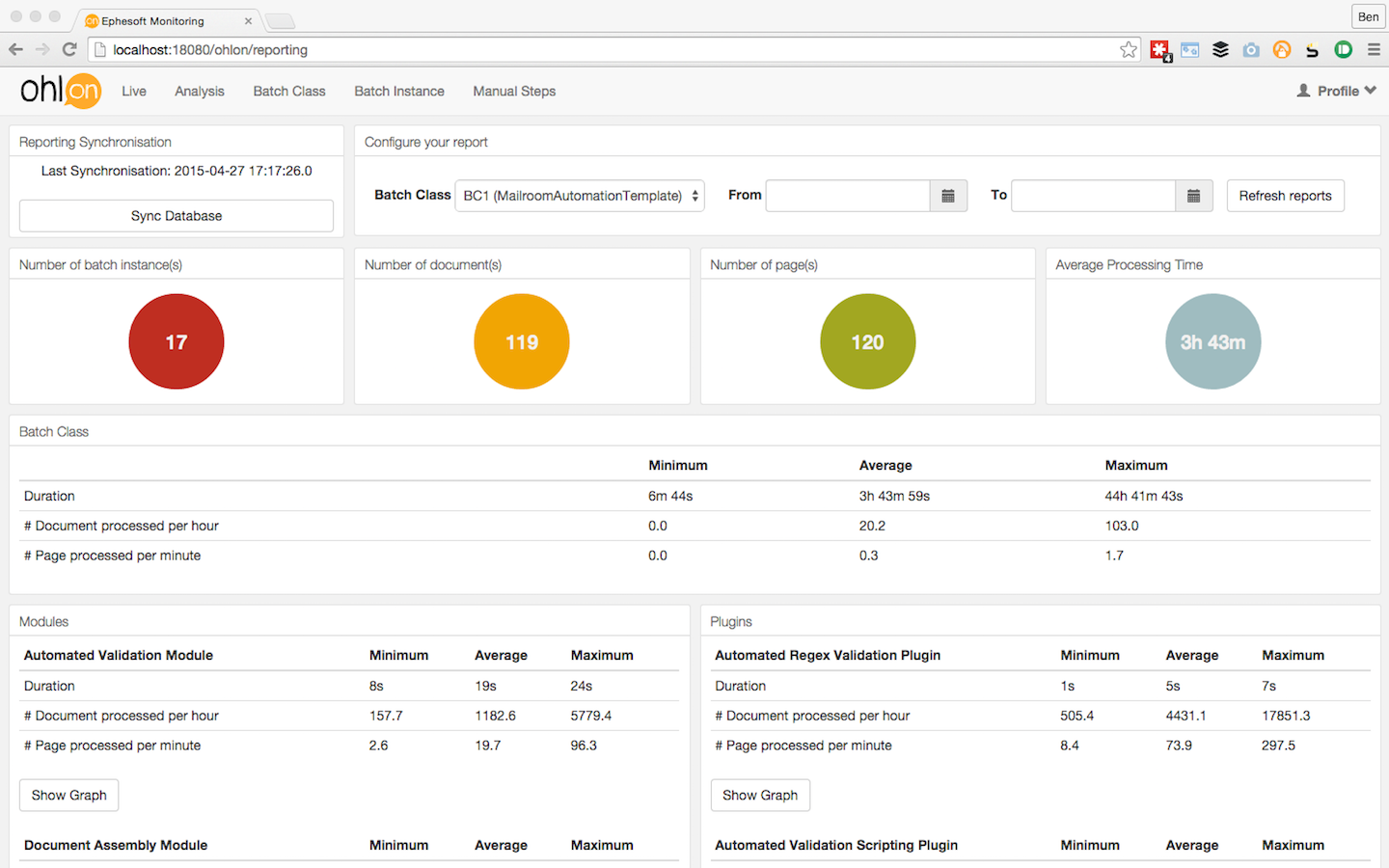Open the Batch Class selector showing BC1
Image resolution: width=1389 pixels, height=868 pixels.
click(x=579, y=195)
